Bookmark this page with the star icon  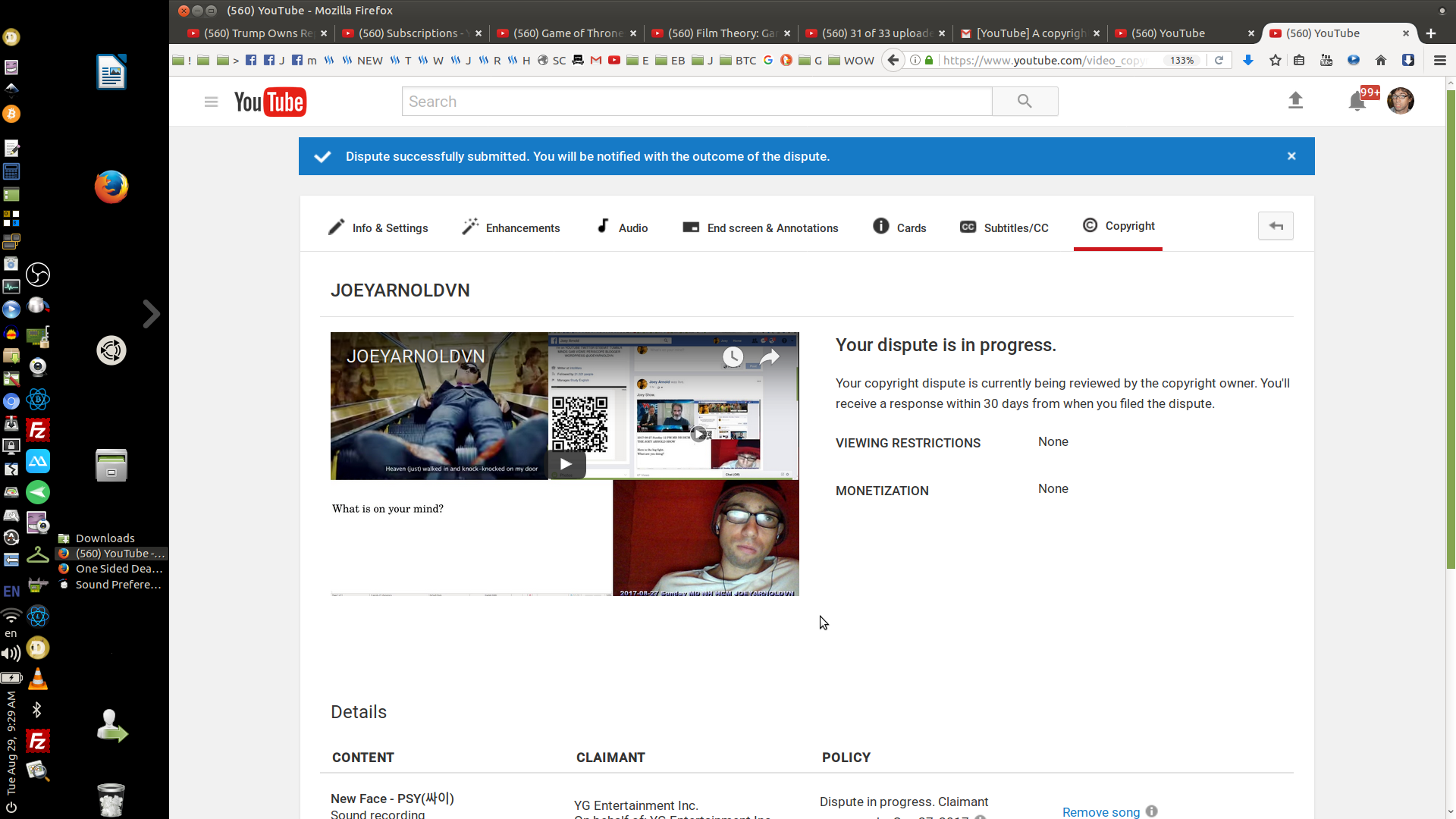tap(1276, 60)
